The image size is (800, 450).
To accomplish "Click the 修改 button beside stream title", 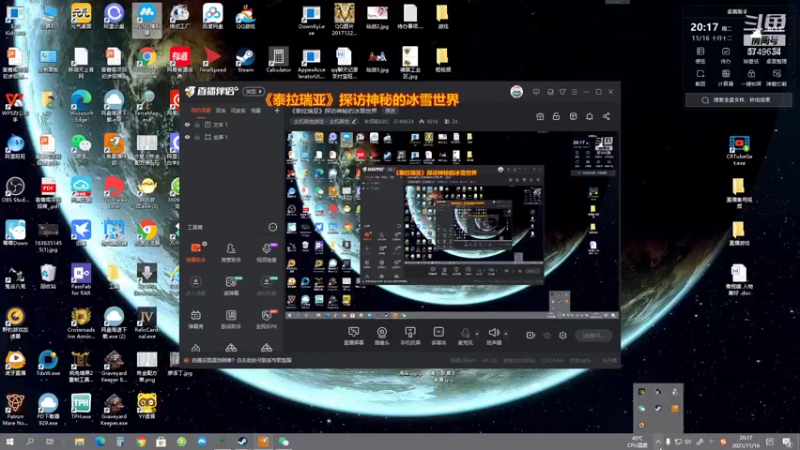I will tap(390, 111).
